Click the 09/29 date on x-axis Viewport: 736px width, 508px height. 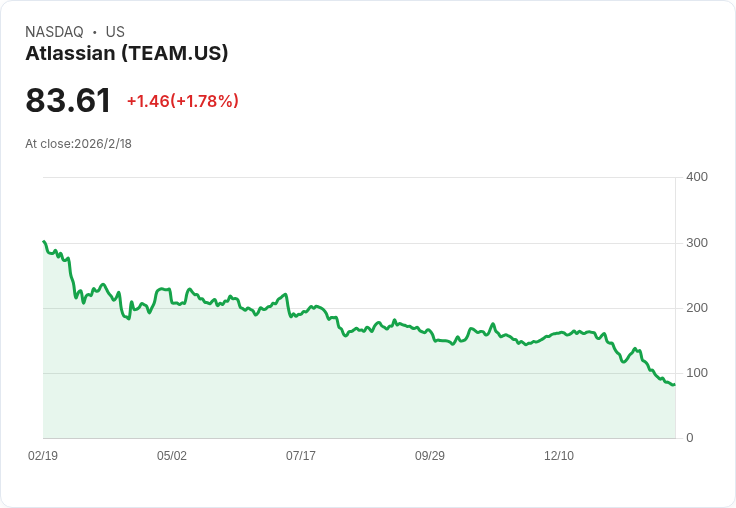tap(430, 456)
